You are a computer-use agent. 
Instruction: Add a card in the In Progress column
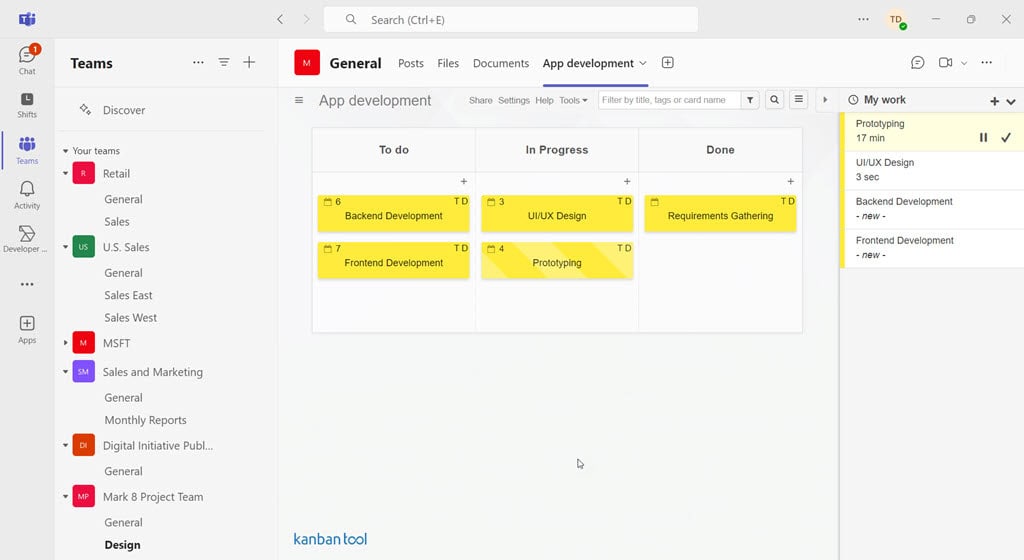627,181
